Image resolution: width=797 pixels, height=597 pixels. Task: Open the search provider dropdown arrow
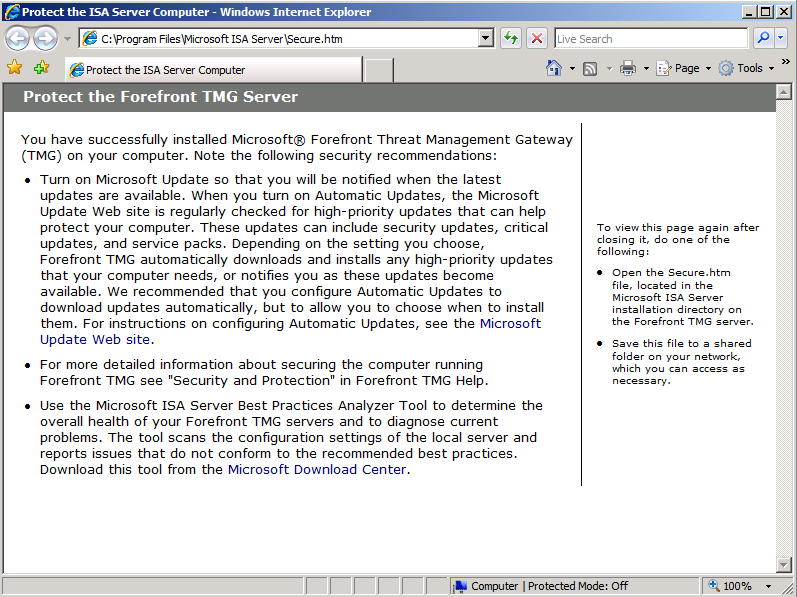(782, 38)
